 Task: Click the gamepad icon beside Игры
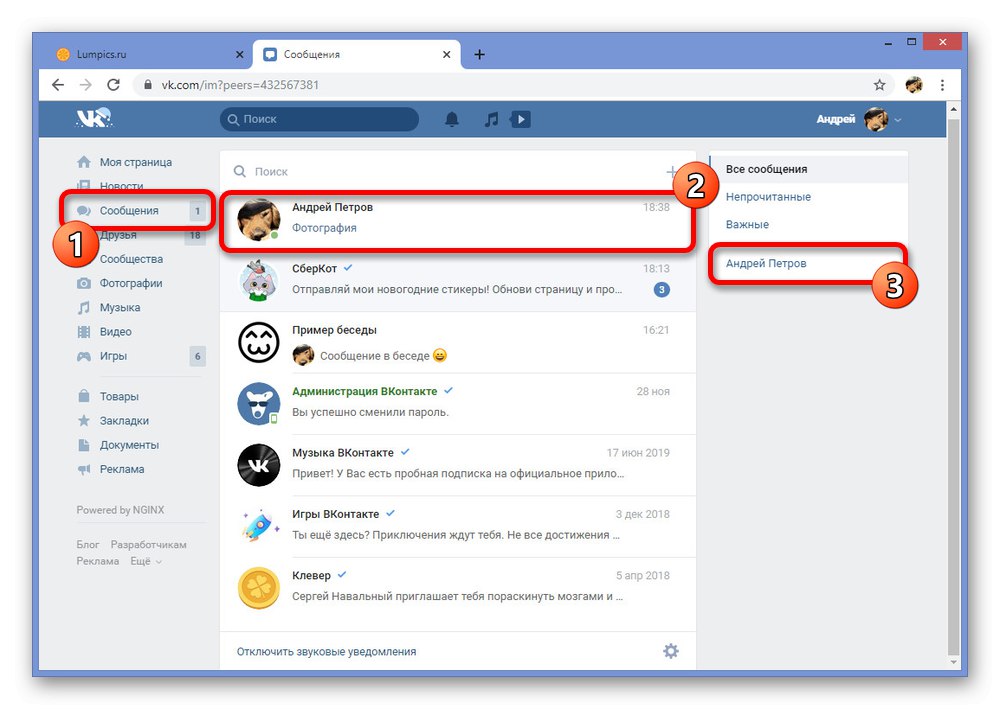(x=84, y=356)
